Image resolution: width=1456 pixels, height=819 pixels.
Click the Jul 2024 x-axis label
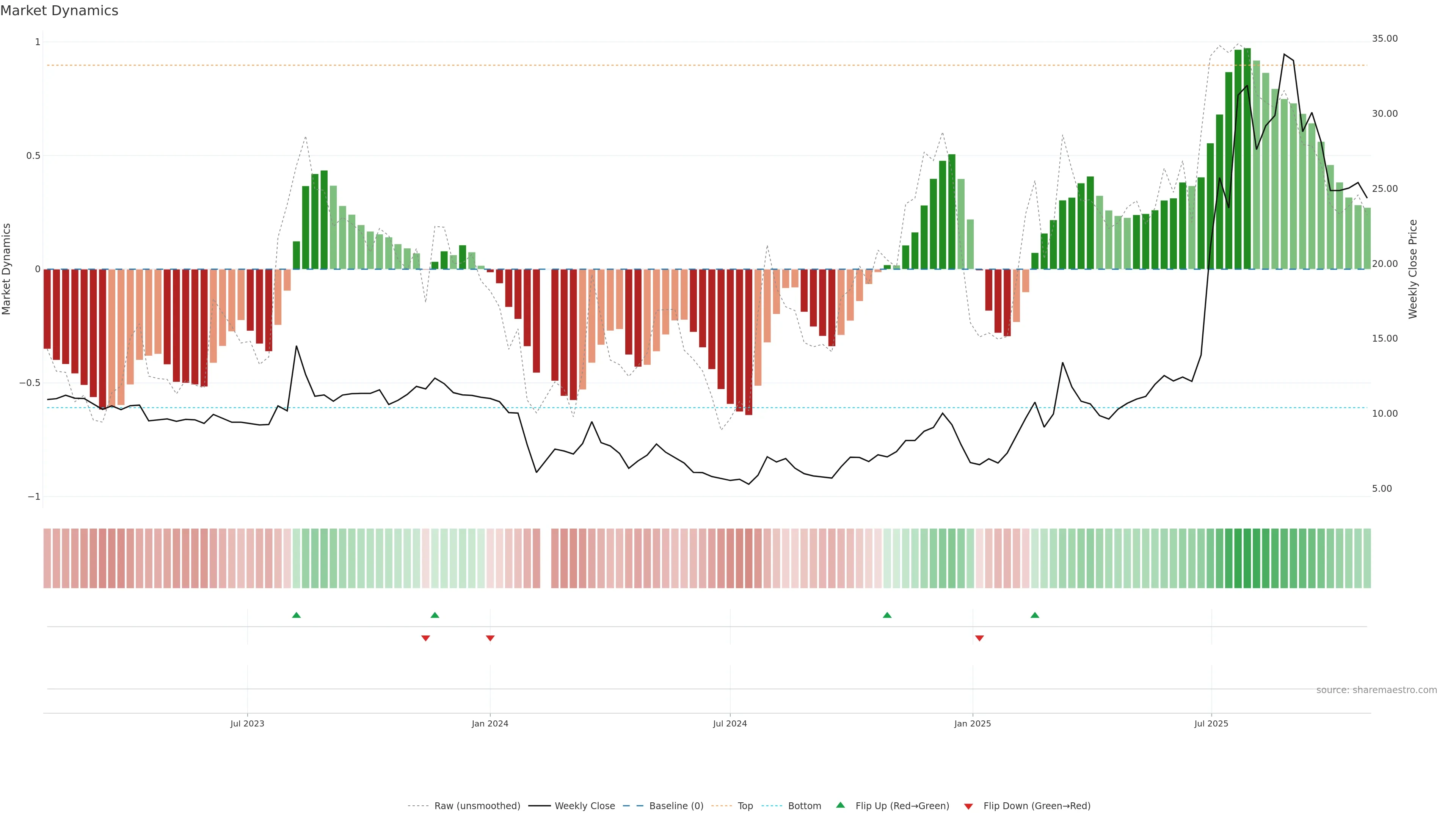click(x=730, y=723)
